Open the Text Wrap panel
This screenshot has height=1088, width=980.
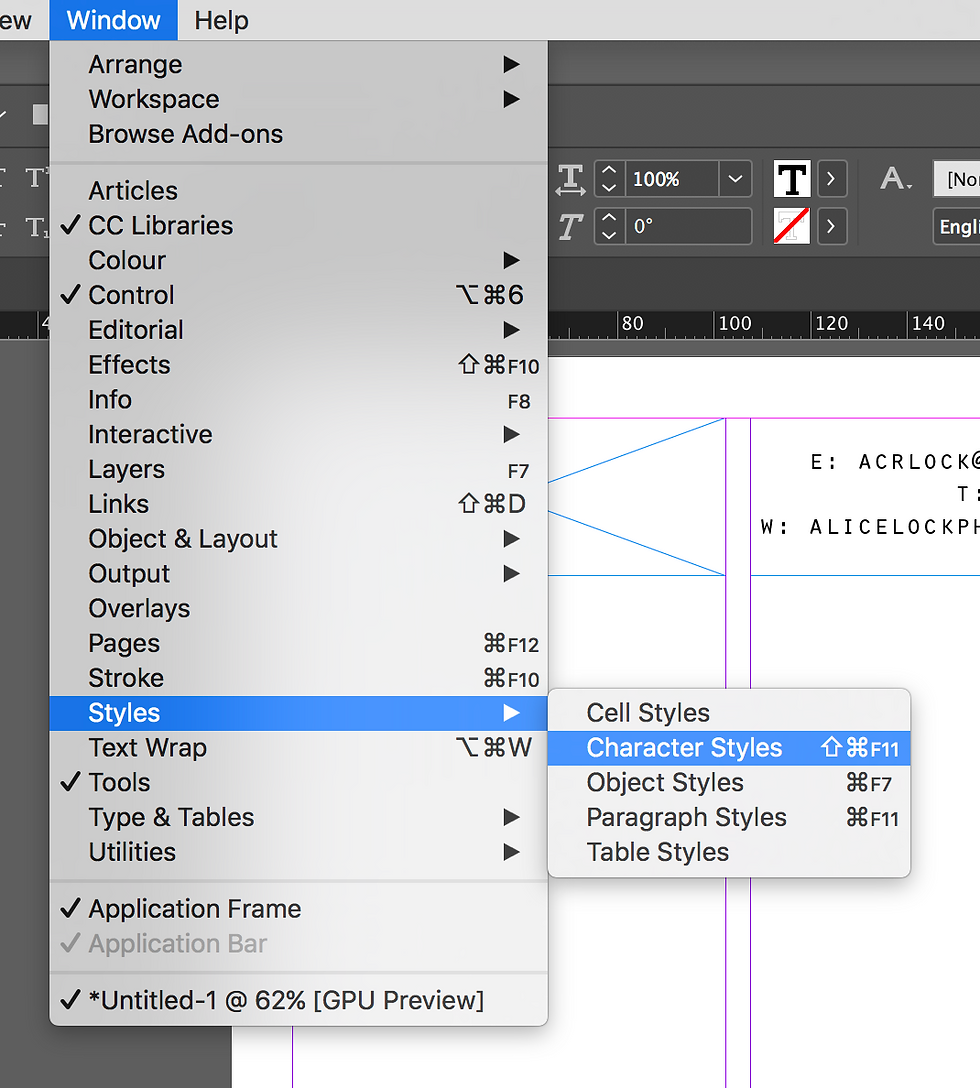coord(298,748)
